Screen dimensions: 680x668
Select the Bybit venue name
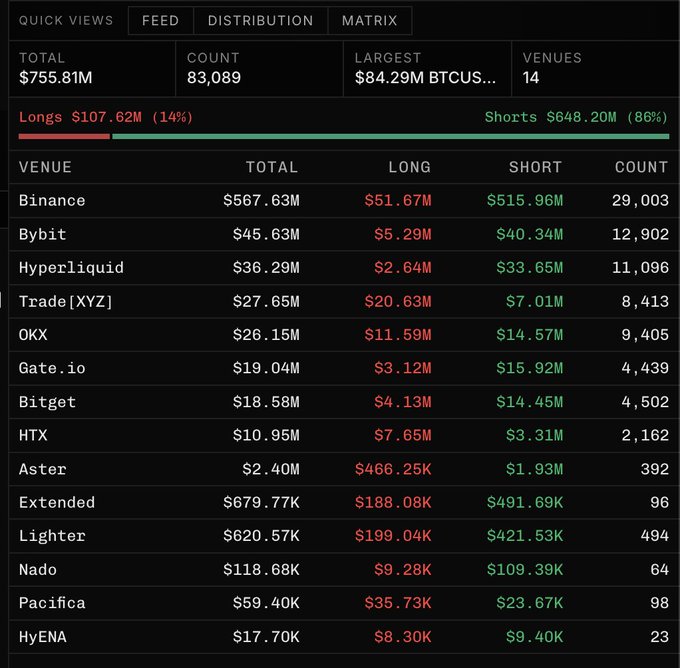pos(42,234)
